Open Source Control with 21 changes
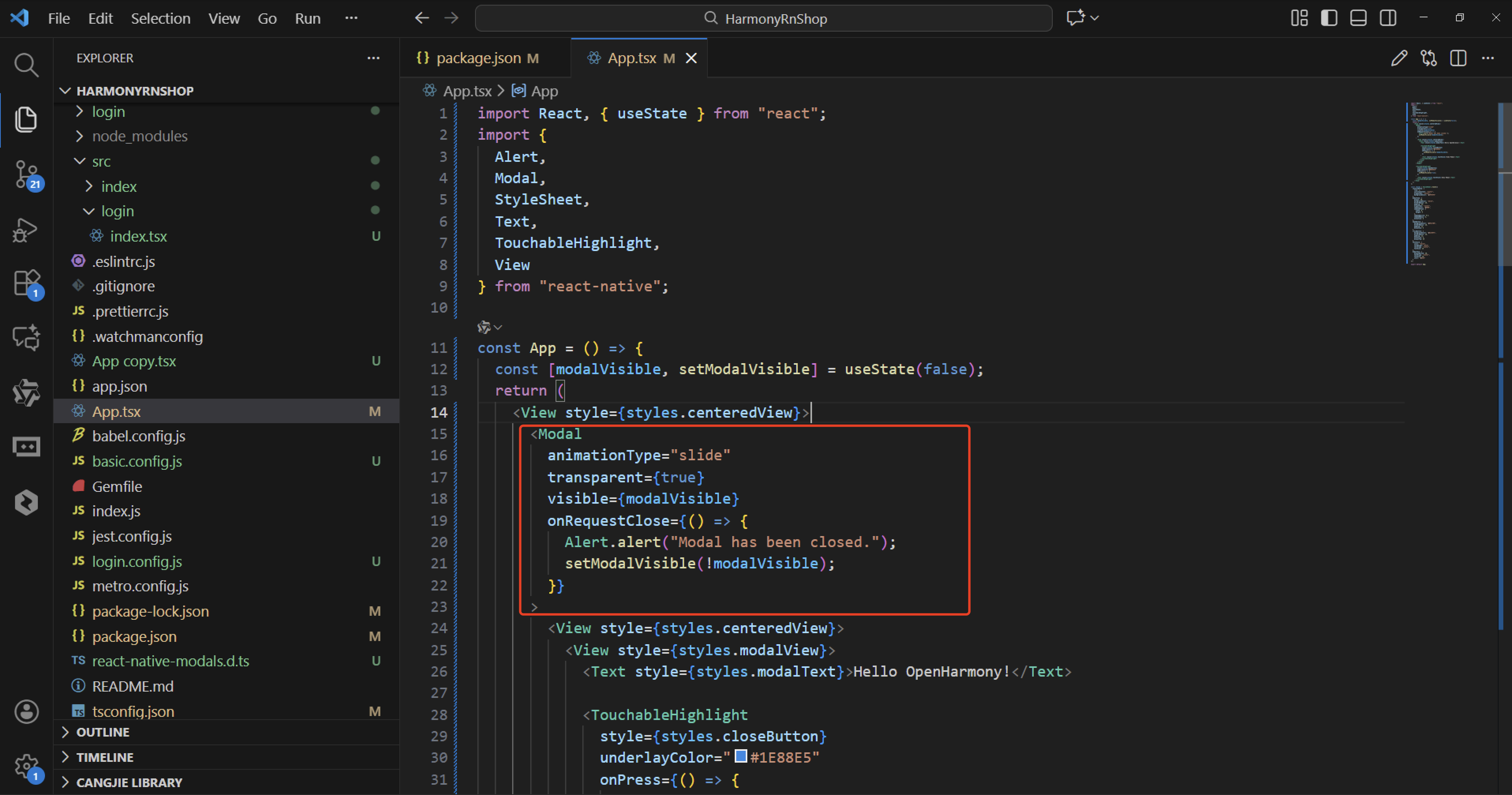Screen dimensions: 1512x795 pyautogui.click(x=27, y=175)
